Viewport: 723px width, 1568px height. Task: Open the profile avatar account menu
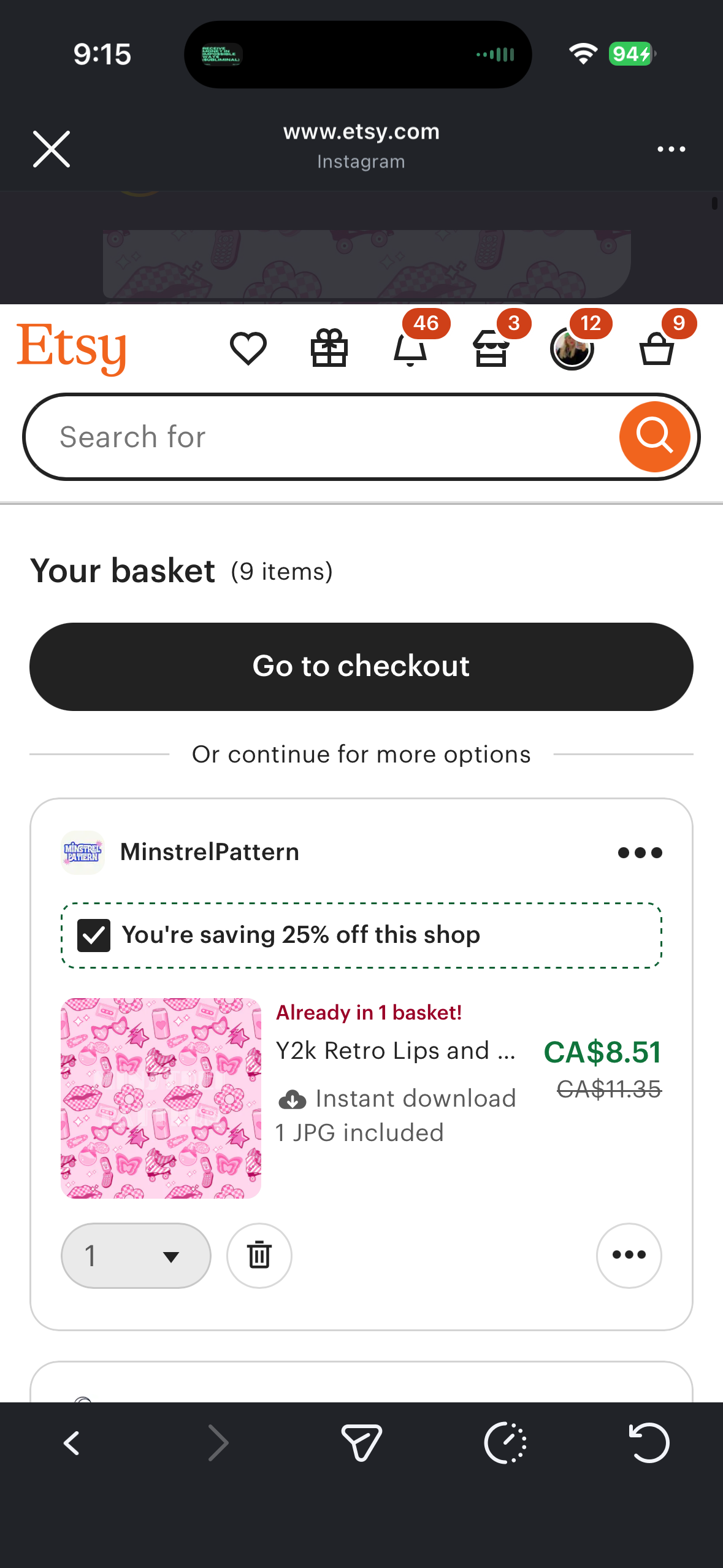(x=572, y=348)
